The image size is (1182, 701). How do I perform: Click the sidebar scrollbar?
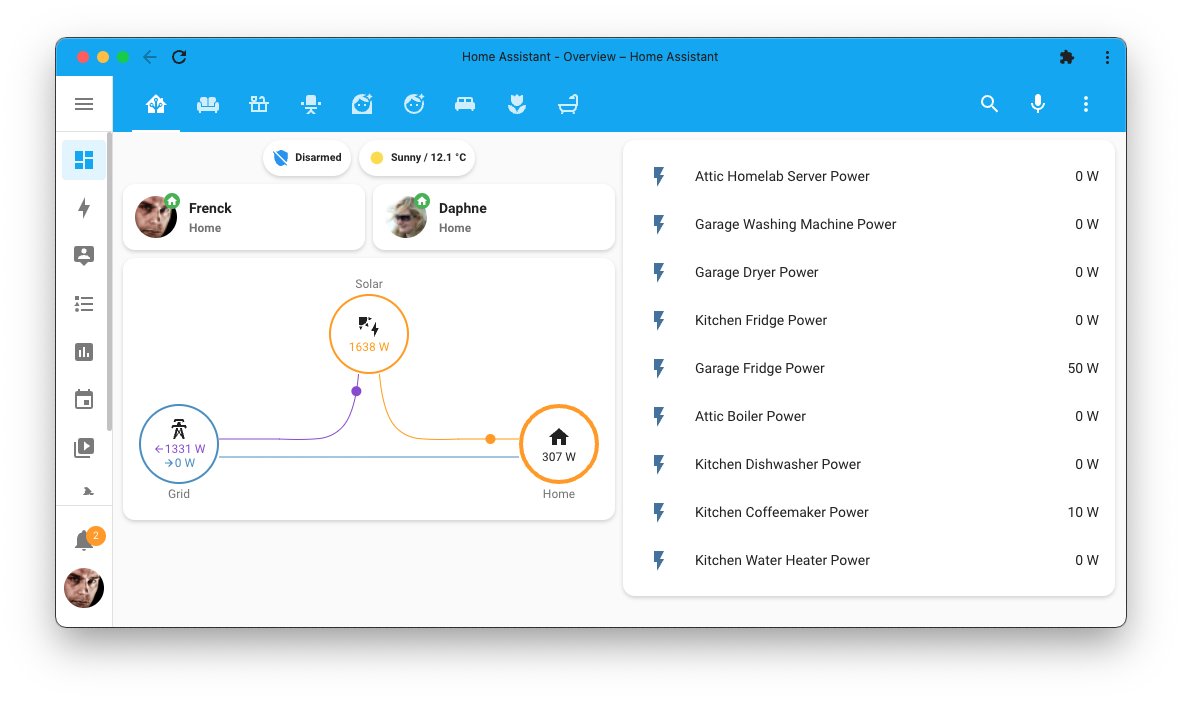click(109, 281)
